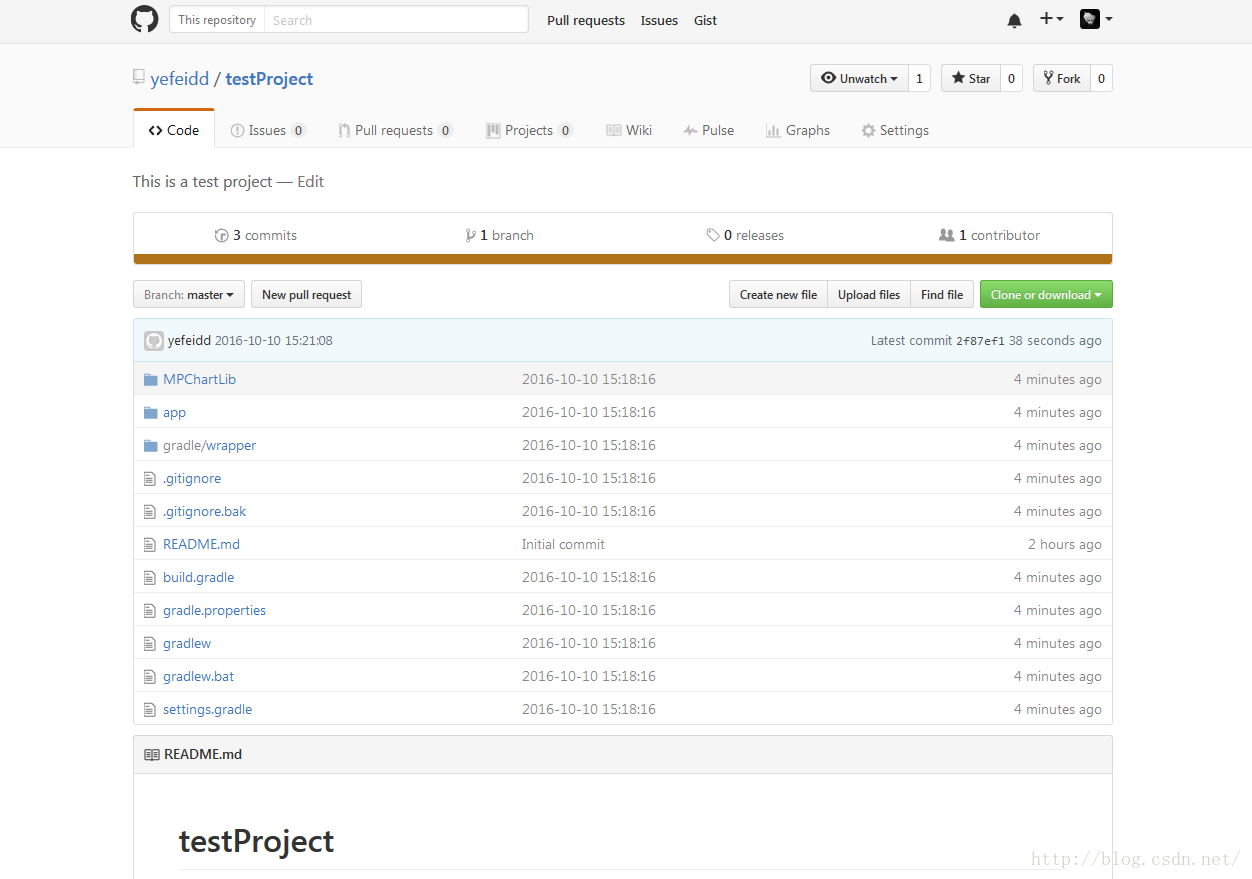The width and height of the screenshot is (1252, 879).
Task: Open the Branch: master selector
Action: pyautogui.click(x=188, y=294)
